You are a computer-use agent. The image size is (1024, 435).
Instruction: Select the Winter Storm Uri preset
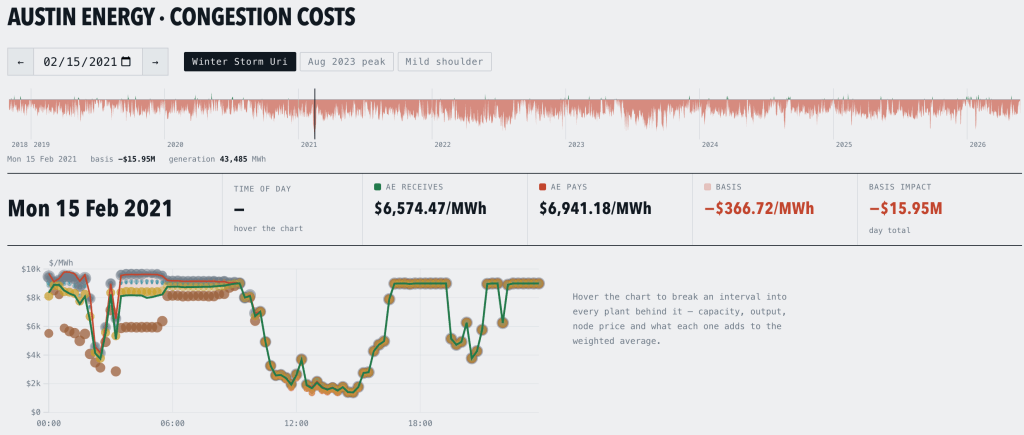pyautogui.click(x=240, y=62)
